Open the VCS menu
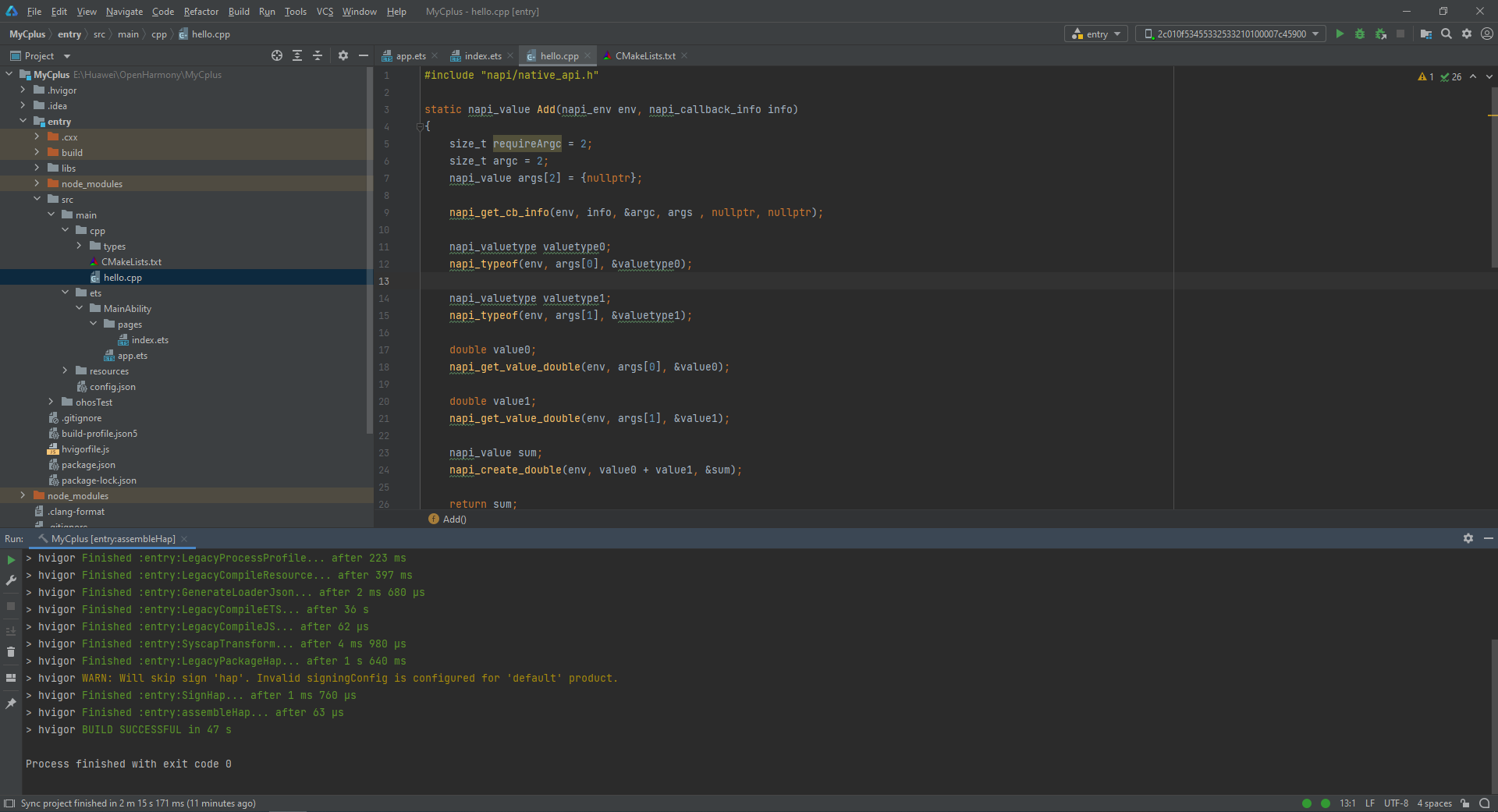The image size is (1498, 812). point(325,11)
